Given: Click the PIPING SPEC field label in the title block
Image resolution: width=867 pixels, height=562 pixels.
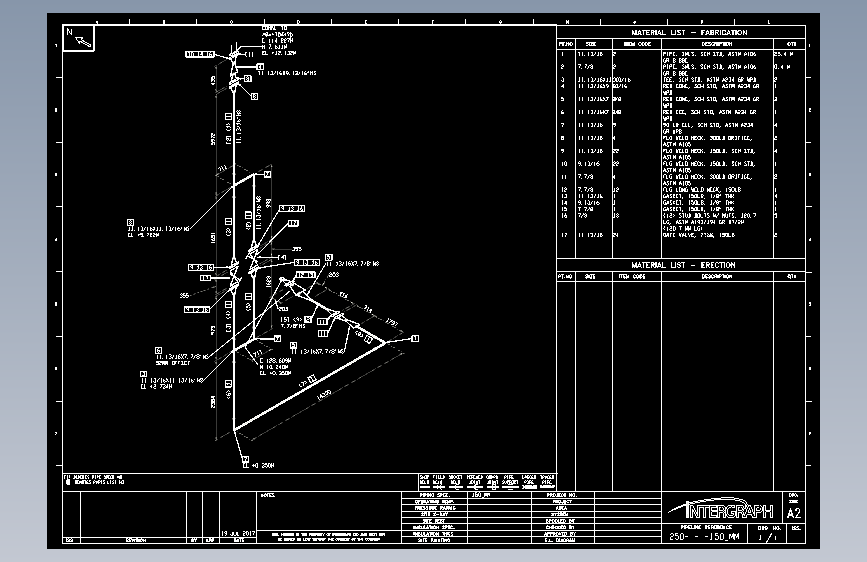Looking at the screenshot, I should (434, 495).
